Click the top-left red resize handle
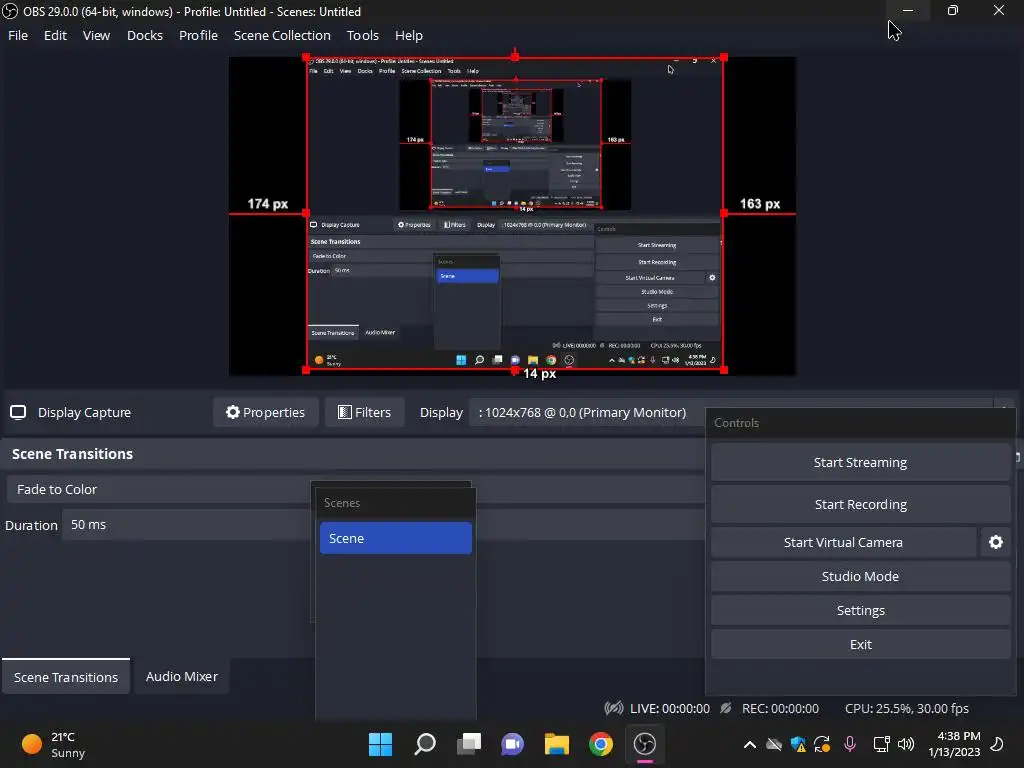The width and height of the screenshot is (1024, 768). (x=306, y=57)
